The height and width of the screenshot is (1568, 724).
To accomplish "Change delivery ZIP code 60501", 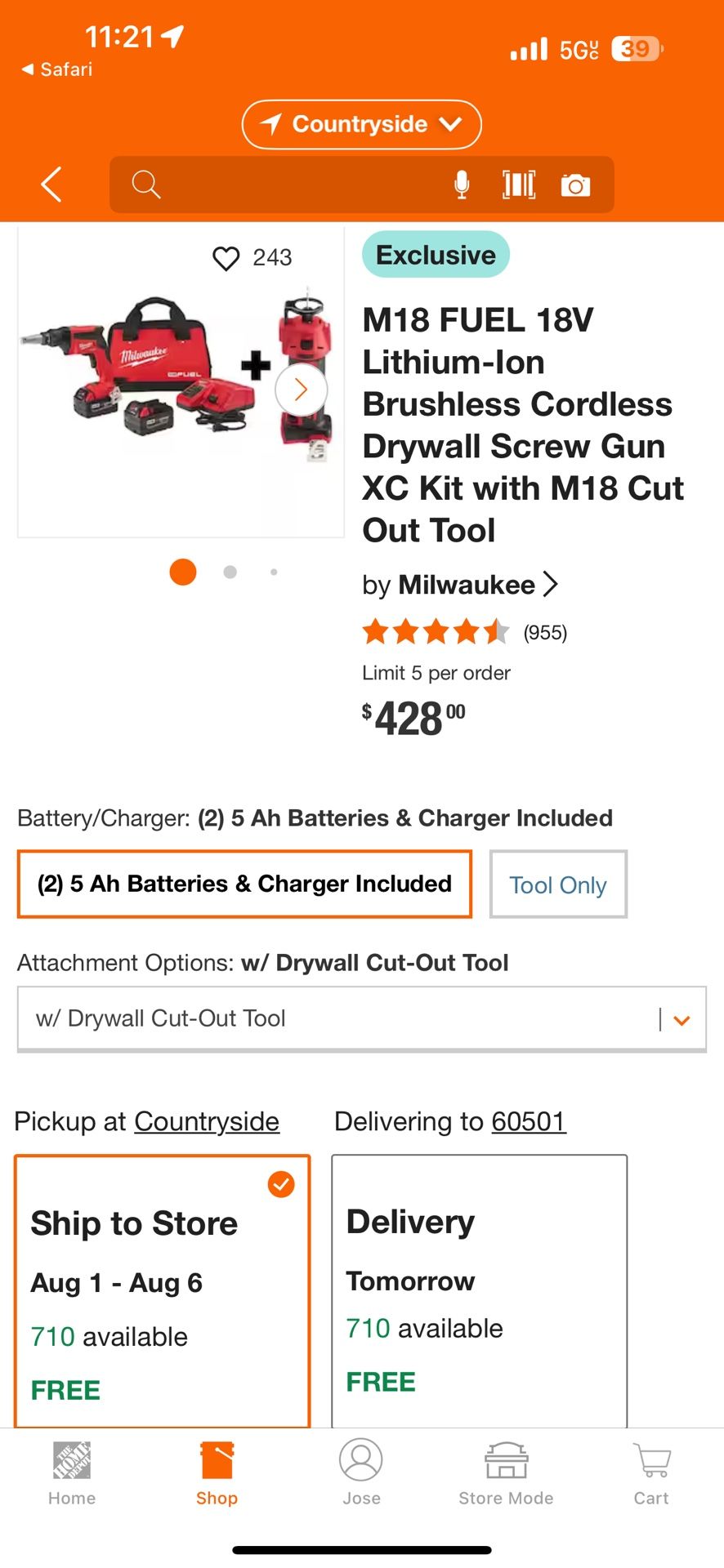I will (529, 1121).
